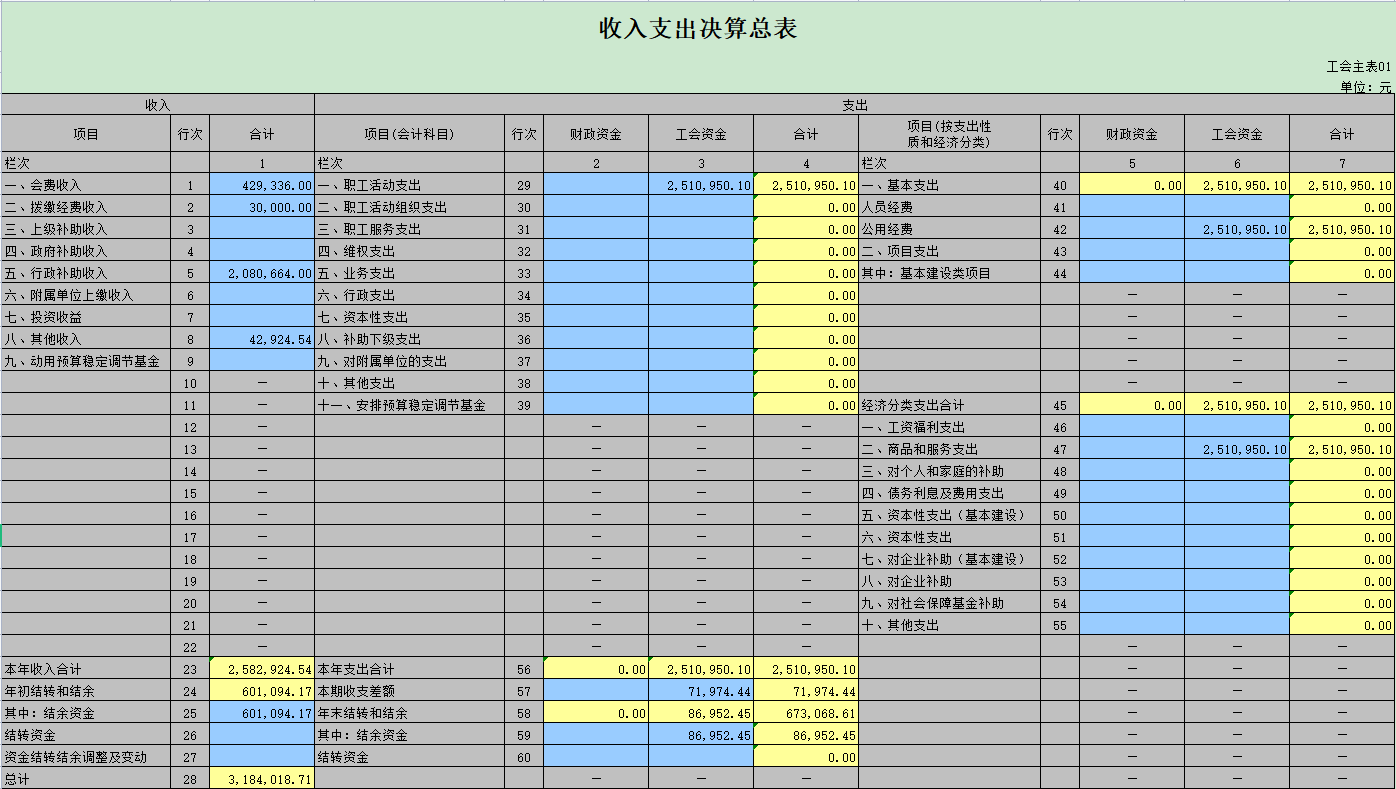The height and width of the screenshot is (789, 1396).
Task: Select the 其中：基本建设类项目 label cell
Action: (949, 273)
